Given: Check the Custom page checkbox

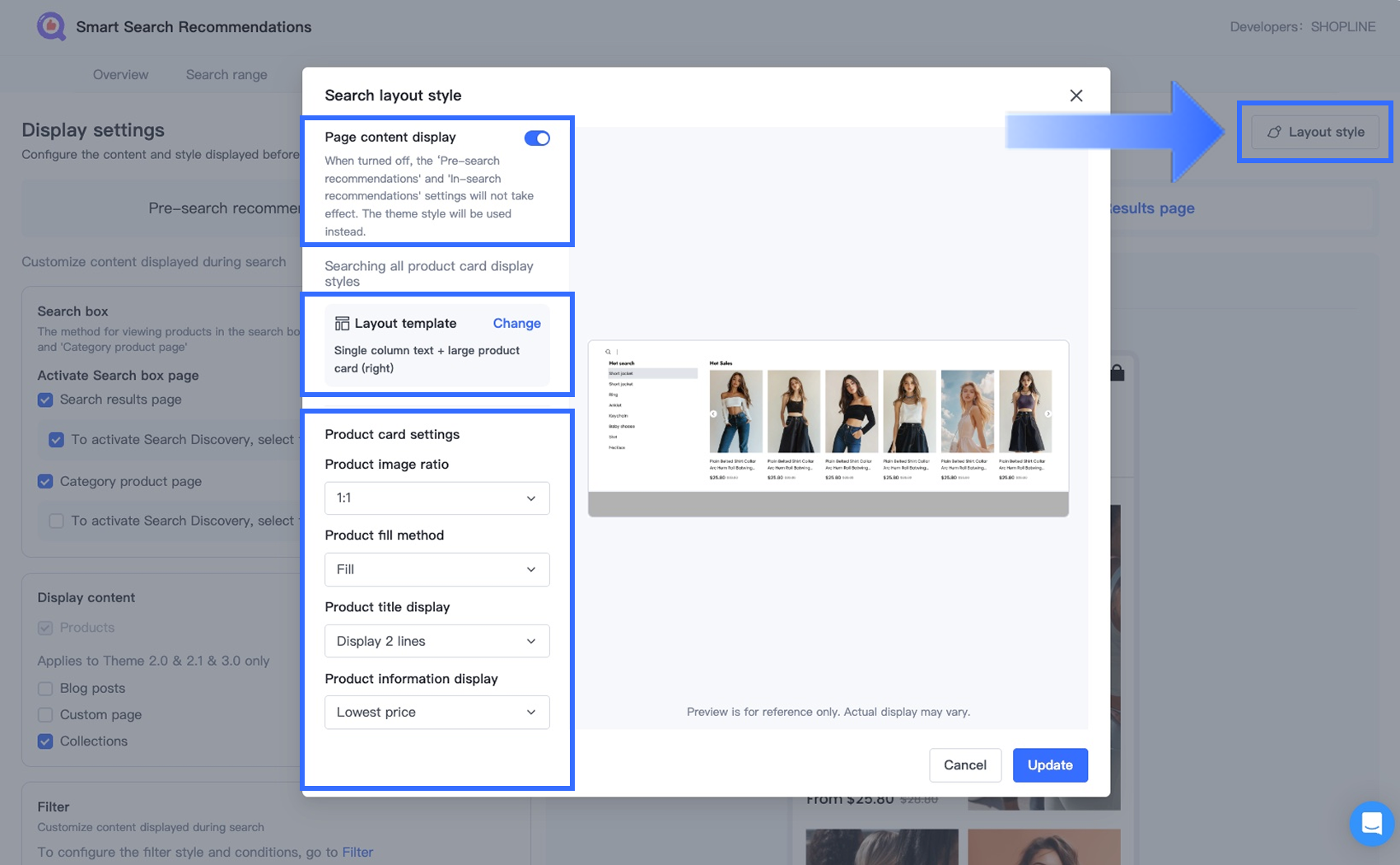Looking at the screenshot, I should coord(45,714).
